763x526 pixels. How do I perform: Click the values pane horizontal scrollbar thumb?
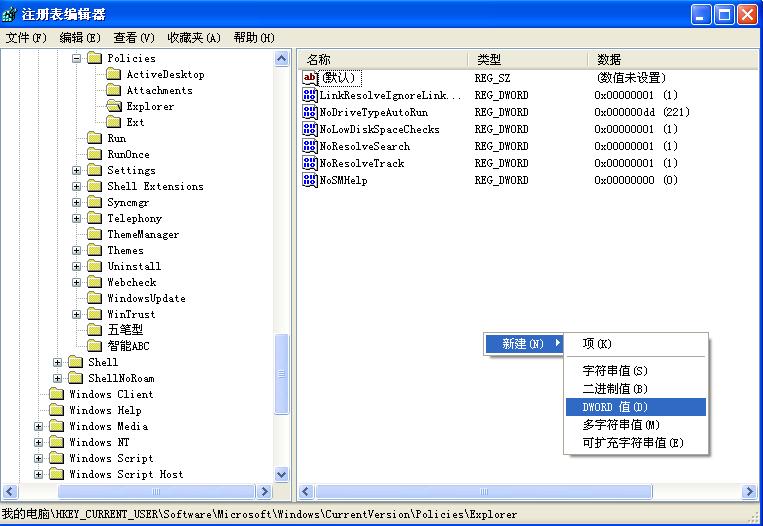coord(484,491)
